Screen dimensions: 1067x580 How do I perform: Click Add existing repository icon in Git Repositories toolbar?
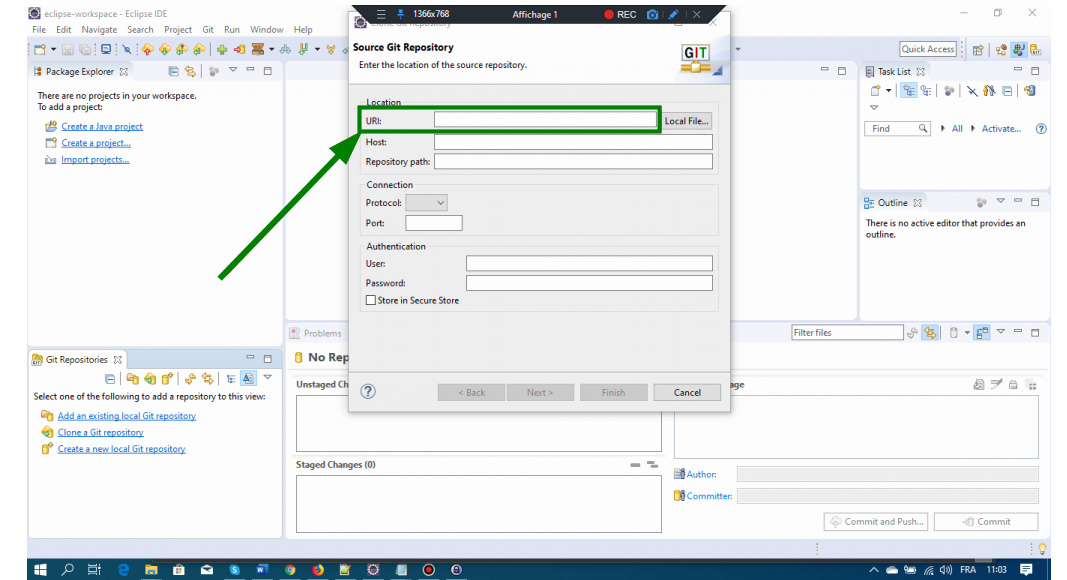coord(133,378)
